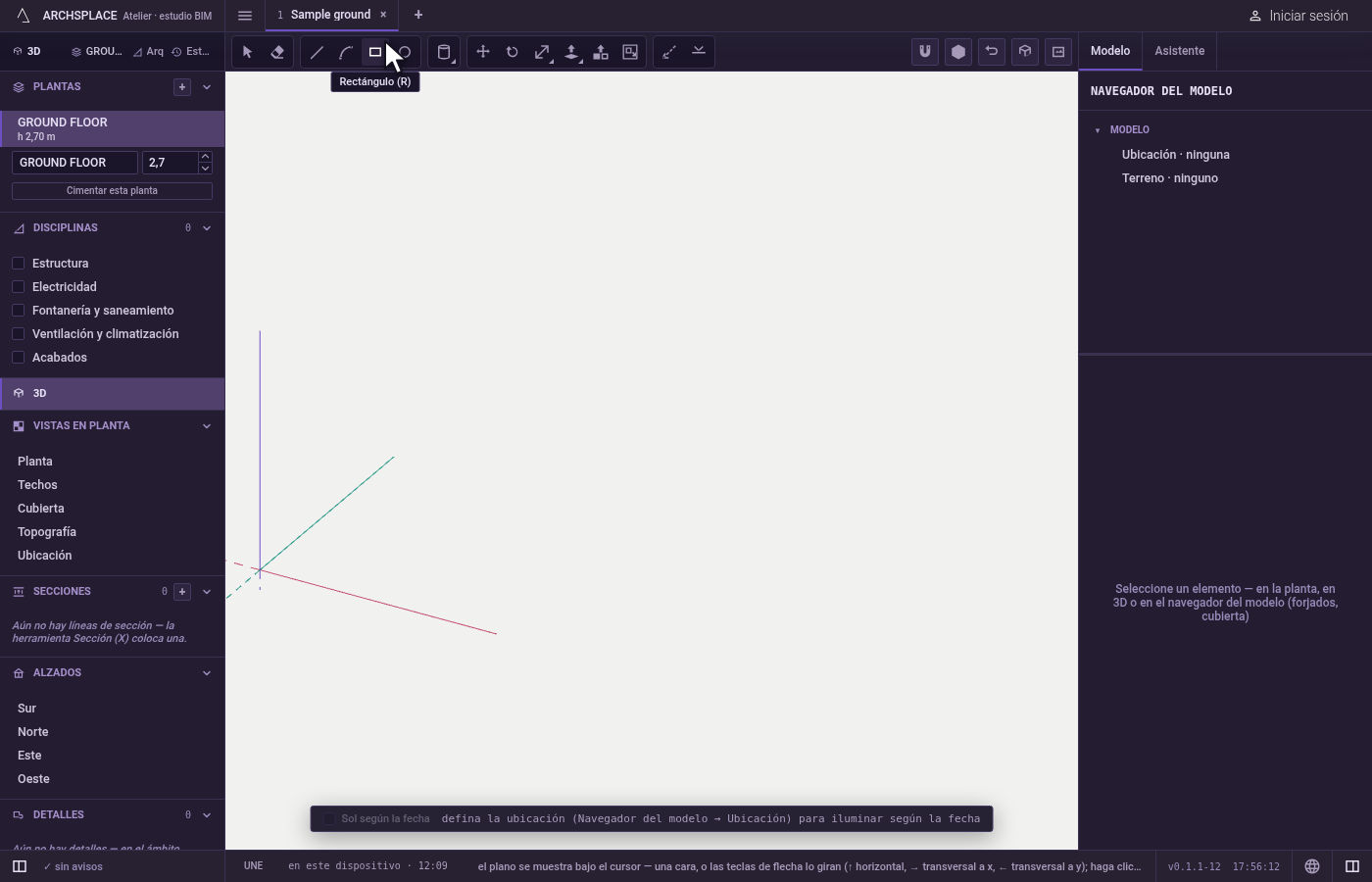Screen dimensions: 1372x882
Task: Click the solid hexagon shading button
Action: click(958, 52)
